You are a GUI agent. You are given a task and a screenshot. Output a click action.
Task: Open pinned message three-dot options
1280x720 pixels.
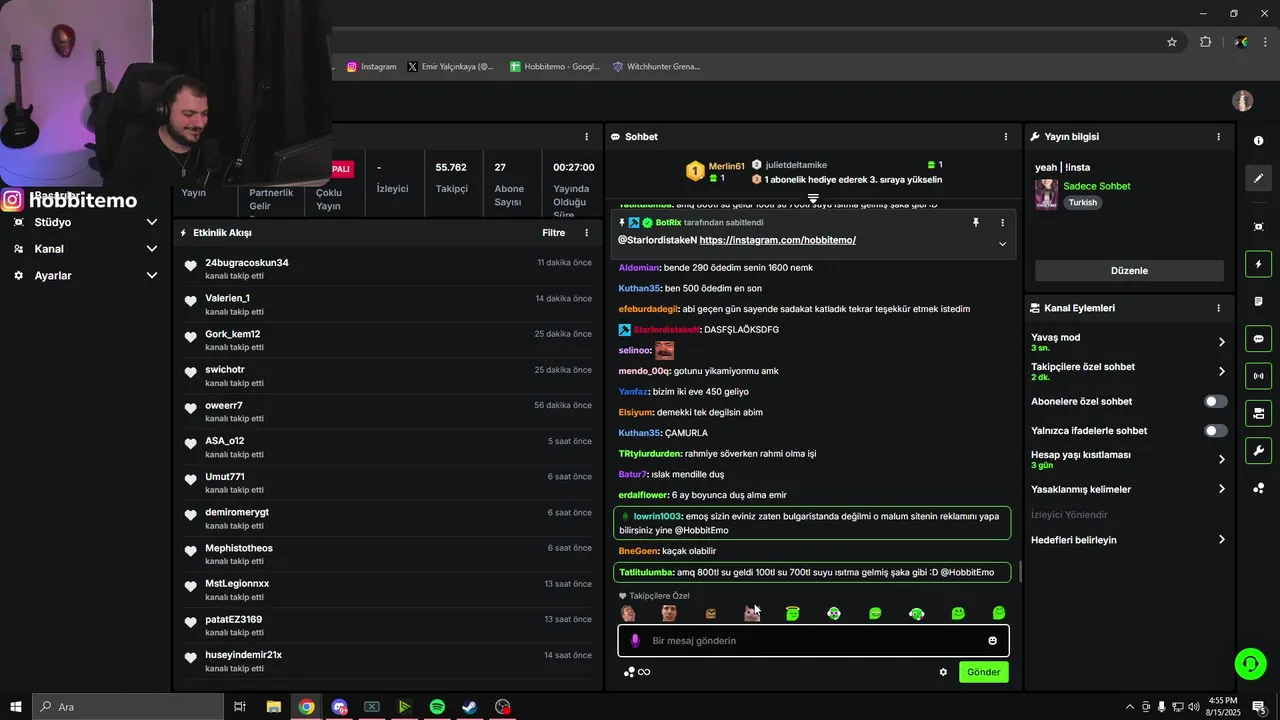pos(1002,223)
